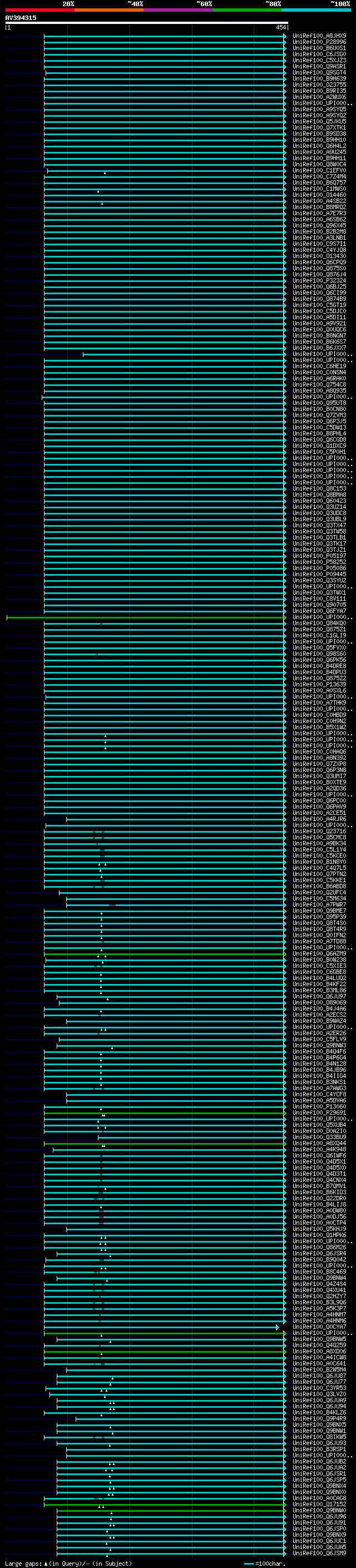
Task: Select hit label UniRef100_A9BK34
Action: click(319, 844)
